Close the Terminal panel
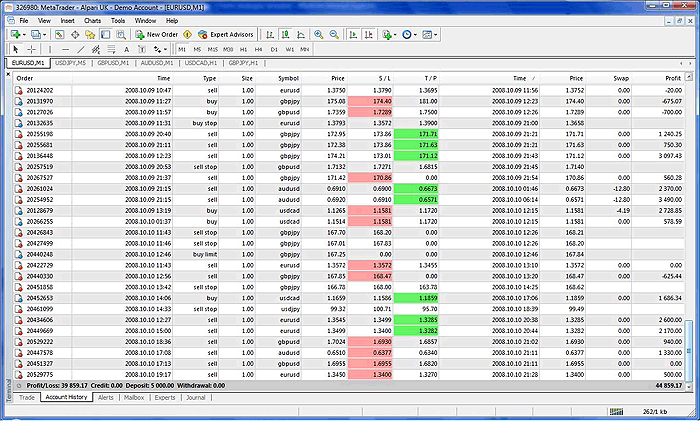Viewport: 700px width, 421px height. (8, 74)
